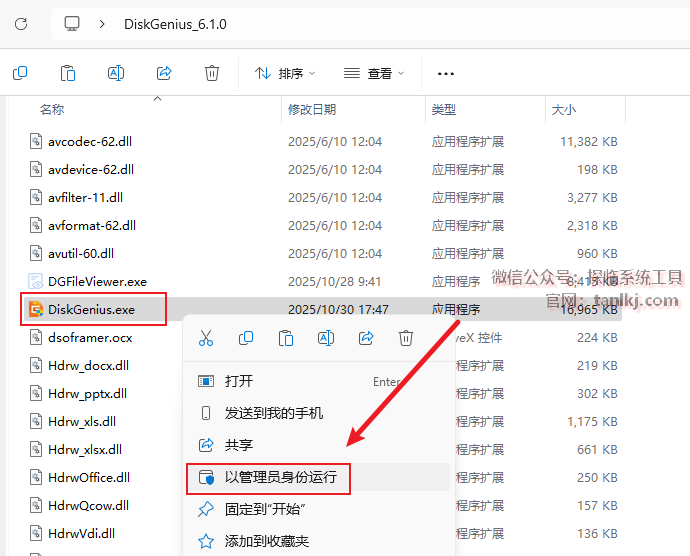Viewport: 690px width, 556px height.
Task: Click the 1,175 KB size cell
Action: click(x=592, y=422)
